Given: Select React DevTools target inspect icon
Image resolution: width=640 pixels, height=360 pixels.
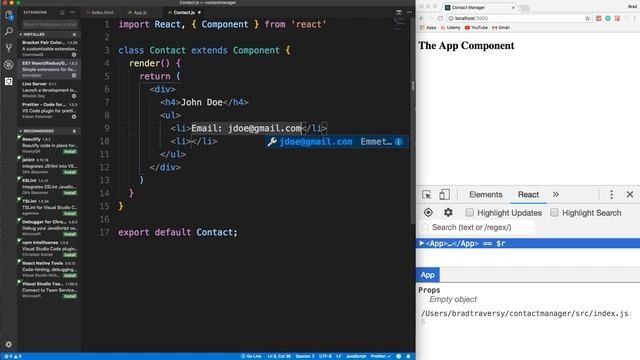Looking at the screenshot, I should (428, 212).
